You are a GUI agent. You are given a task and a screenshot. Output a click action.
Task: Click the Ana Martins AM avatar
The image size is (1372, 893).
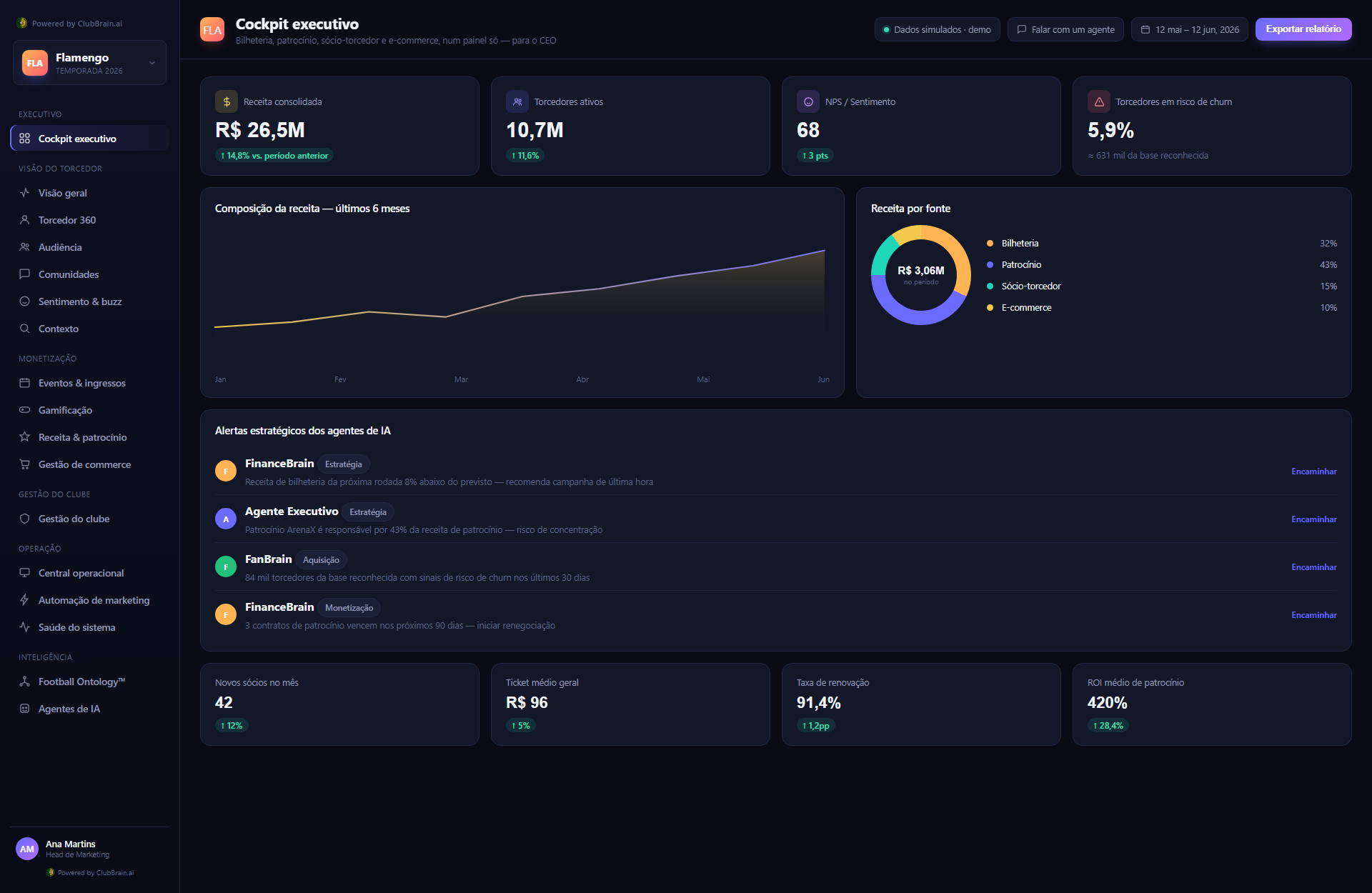click(27, 849)
